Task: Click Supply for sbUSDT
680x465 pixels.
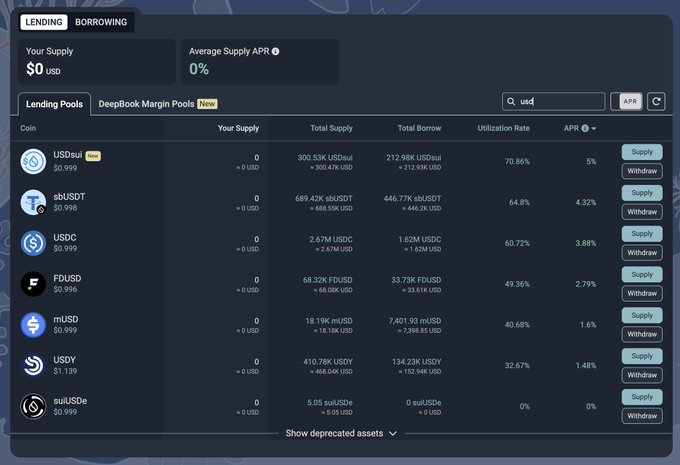Action: 642,193
